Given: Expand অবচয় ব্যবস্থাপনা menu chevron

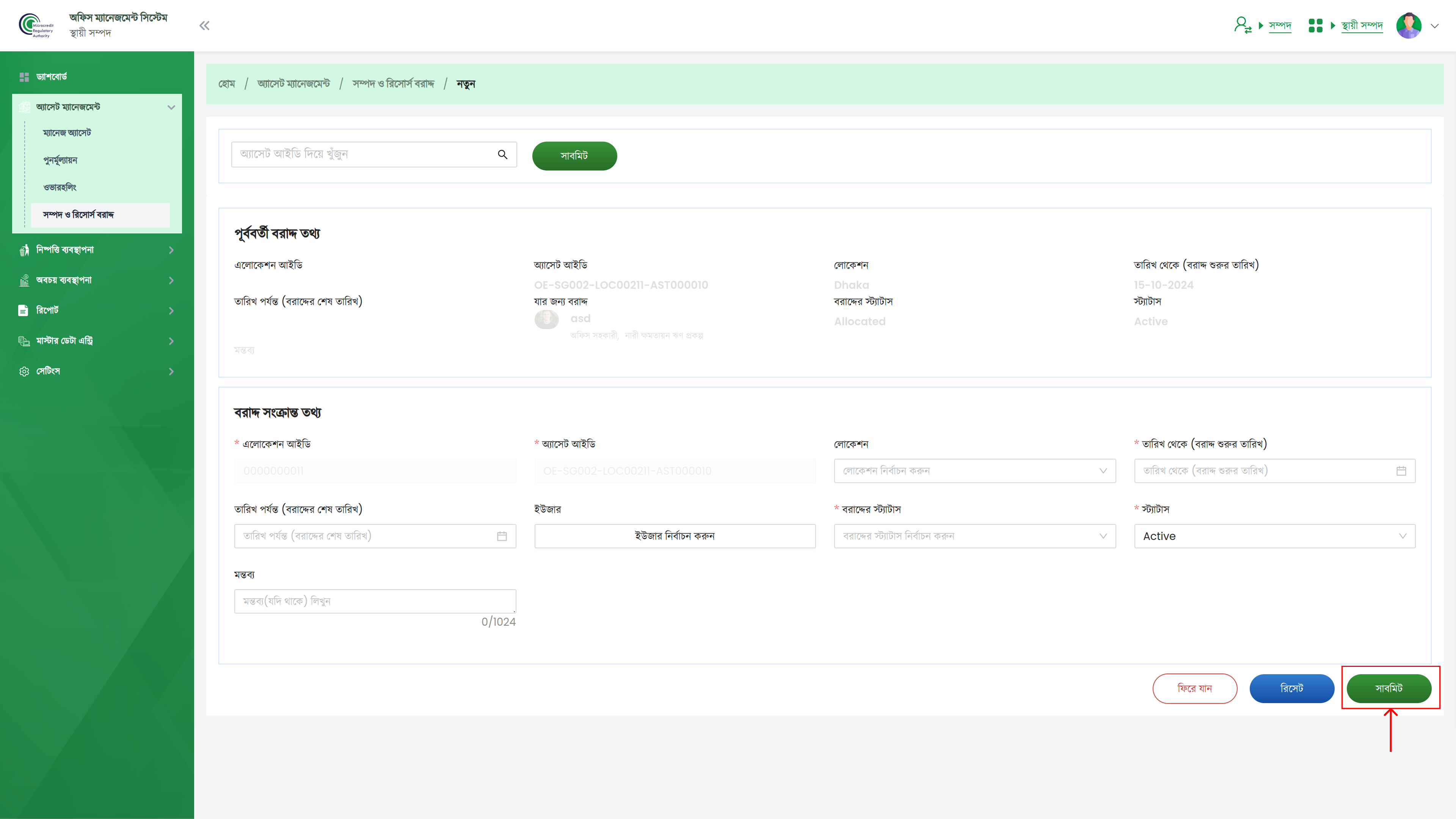Looking at the screenshot, I should coord(171,281).
